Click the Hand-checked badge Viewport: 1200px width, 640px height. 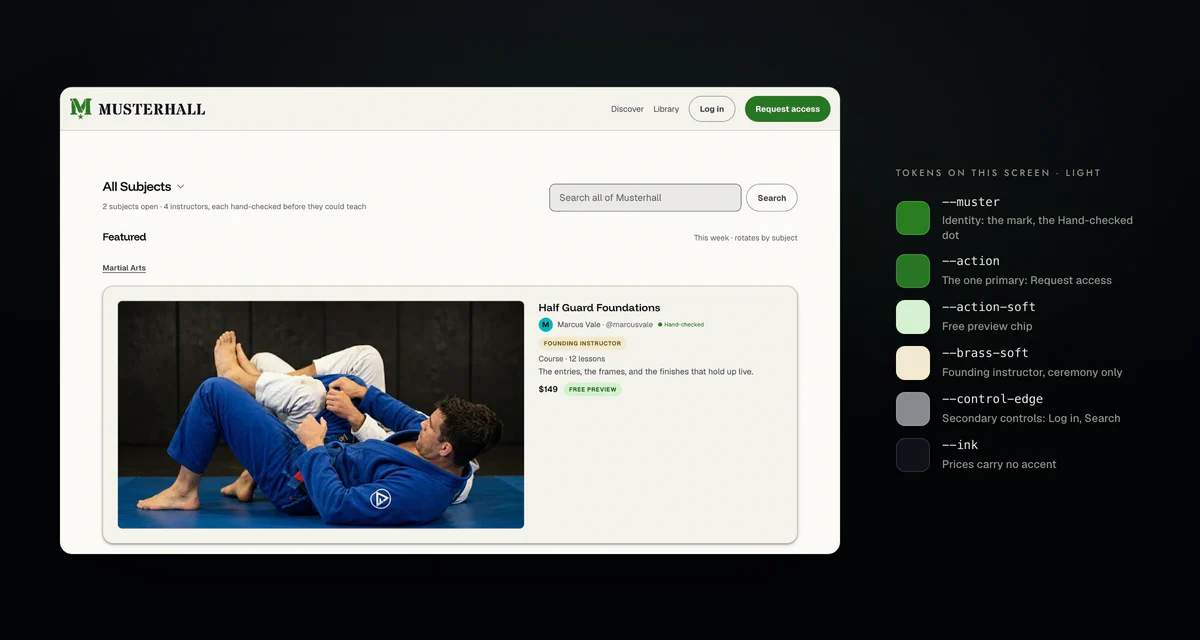[x=681, y=325]
